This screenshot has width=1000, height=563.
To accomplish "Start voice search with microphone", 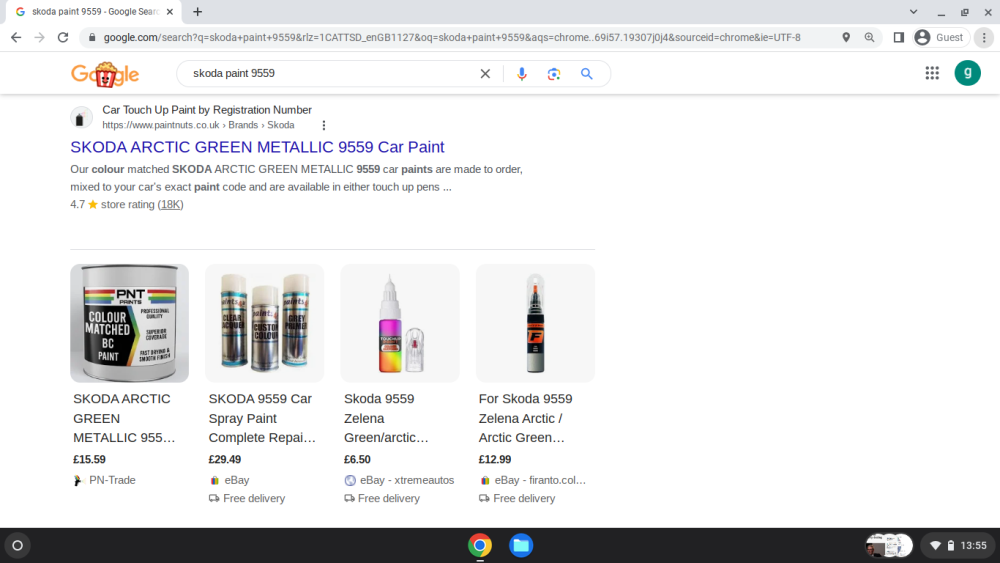I will 522,74.
